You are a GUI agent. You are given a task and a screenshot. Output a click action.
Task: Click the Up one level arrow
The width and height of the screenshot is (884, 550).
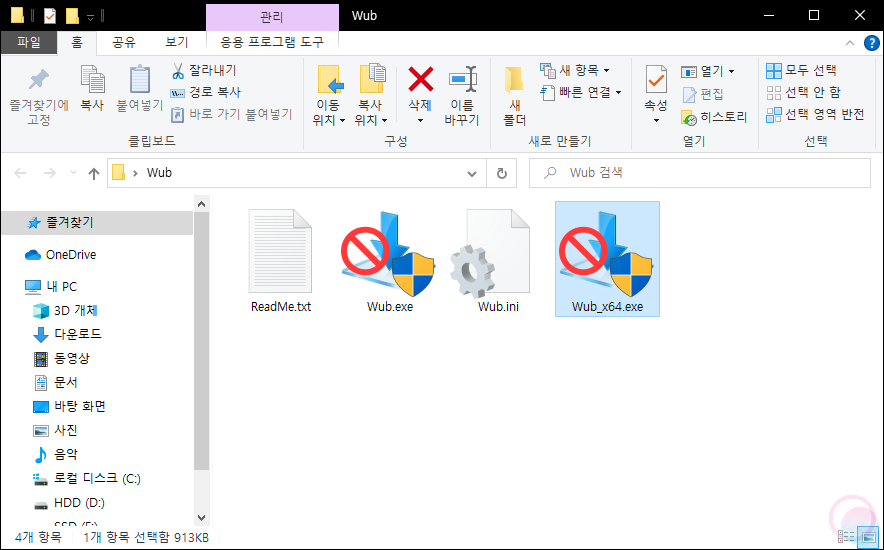click(x=94, y=173)
